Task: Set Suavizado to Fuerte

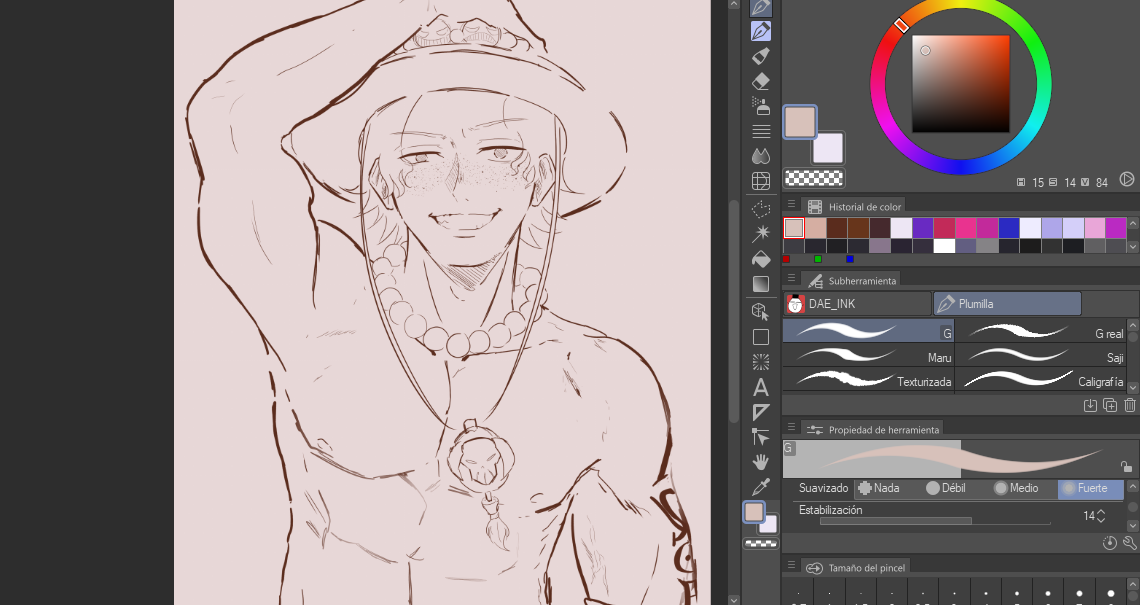Action: click(1091, 488)
